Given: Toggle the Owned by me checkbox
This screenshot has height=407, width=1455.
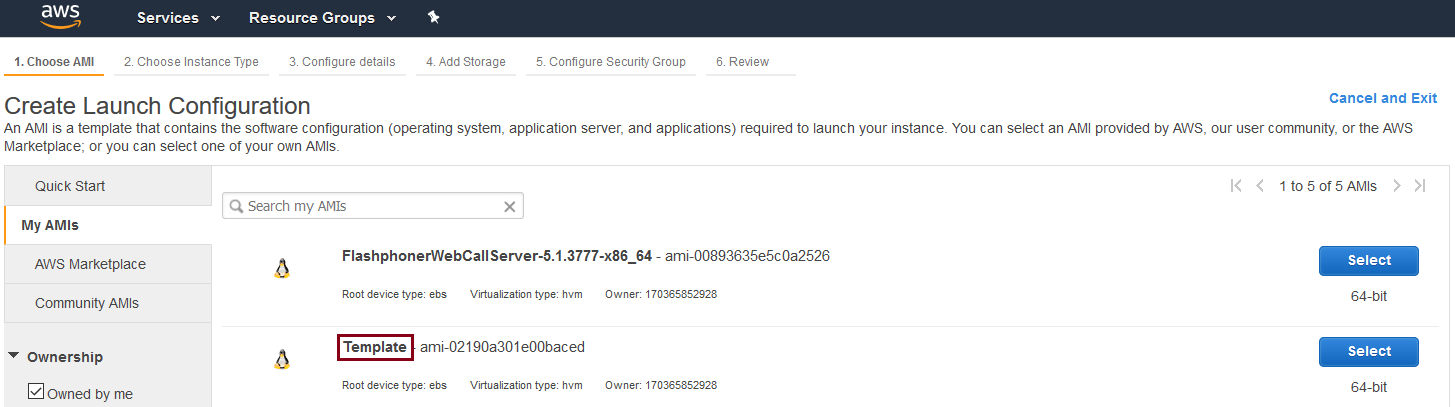Looking at the screenshot, I should [36, 392].
